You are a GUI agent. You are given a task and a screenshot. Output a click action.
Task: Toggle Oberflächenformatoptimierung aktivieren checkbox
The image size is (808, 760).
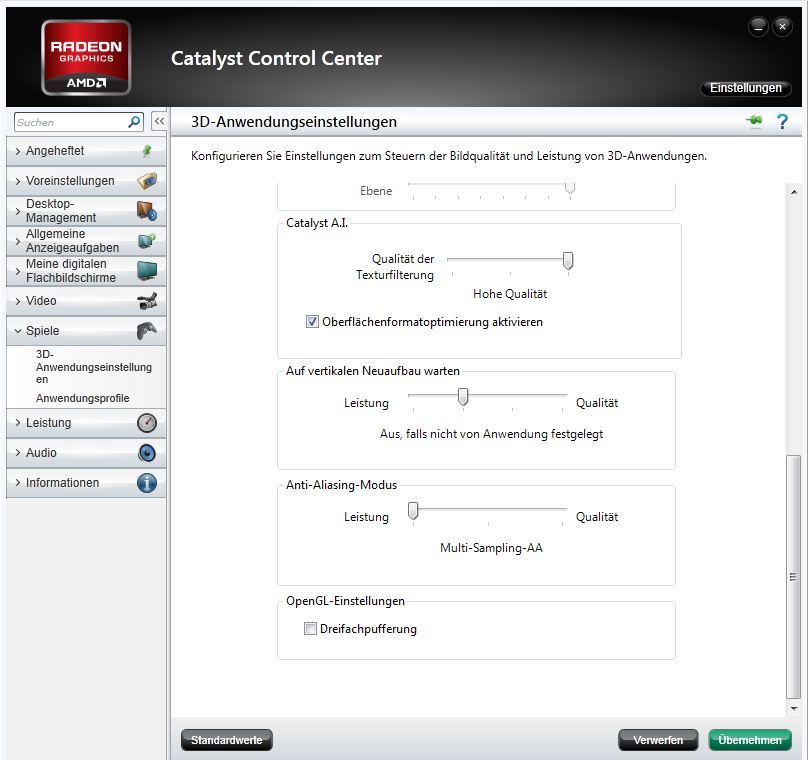click(x=312, y=322)
